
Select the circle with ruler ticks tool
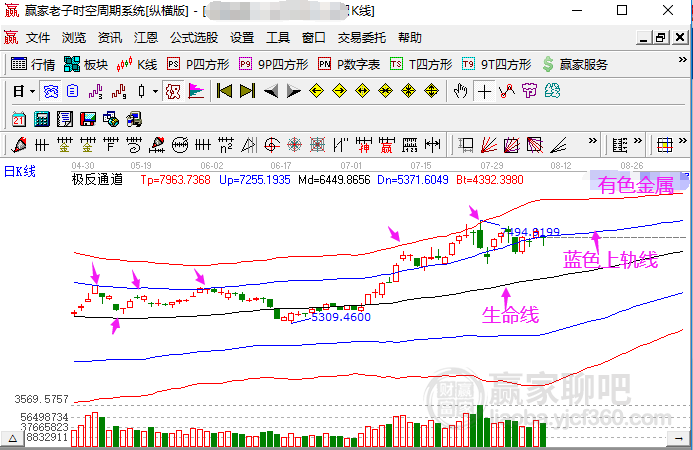click(x=179, y=145)
